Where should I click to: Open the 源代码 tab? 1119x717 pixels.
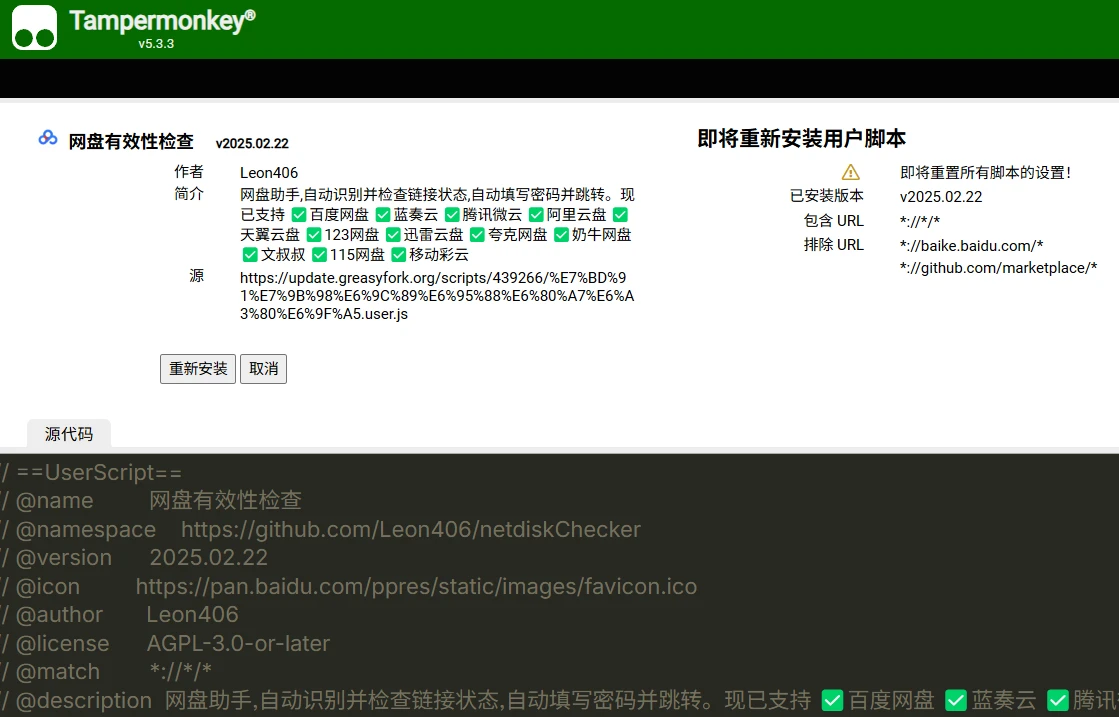[x=69, y=434]
